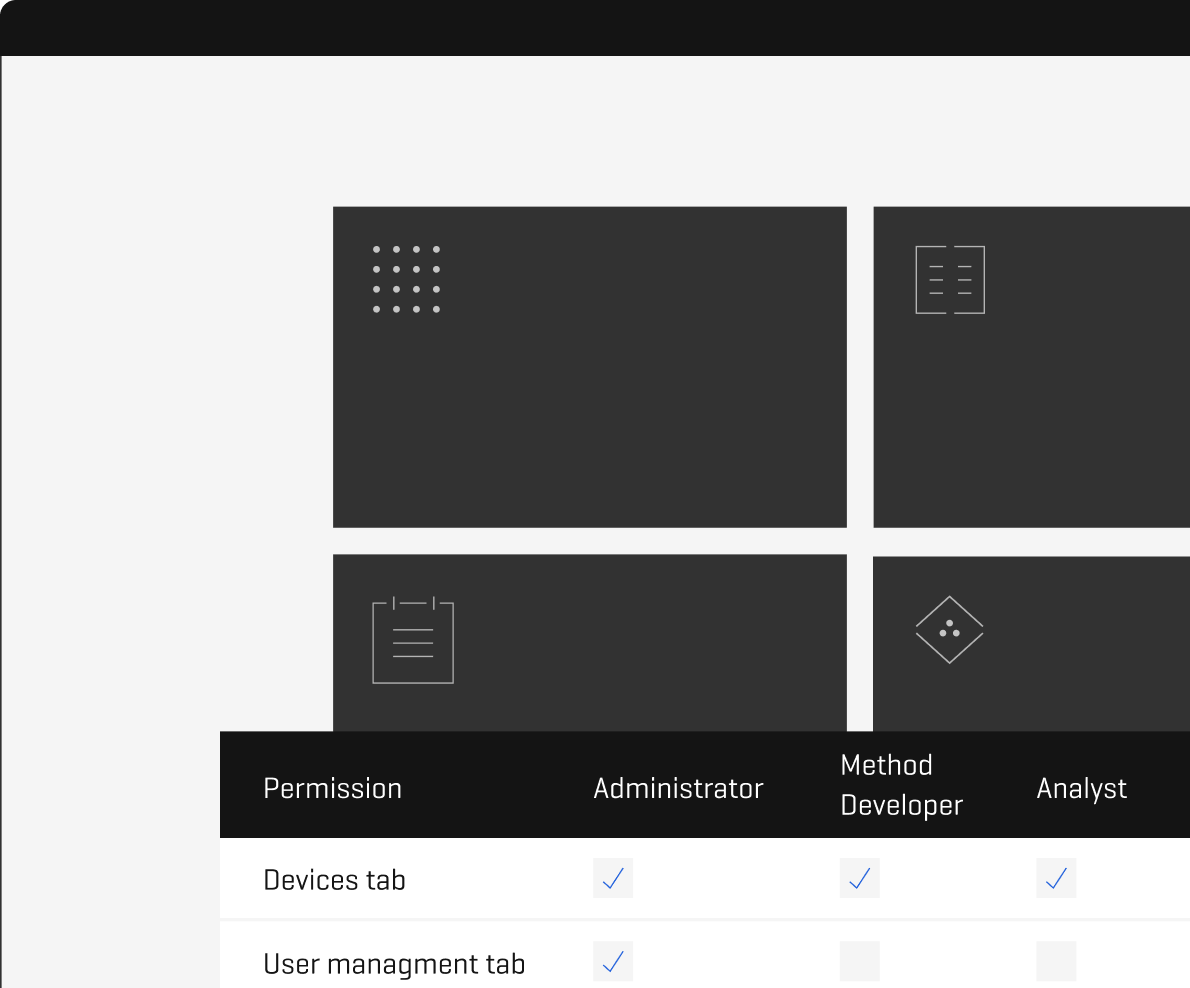The image size is (1190, 988).
Task: Uncheck User managment tab for Administrator
Action: click(612, 961)
